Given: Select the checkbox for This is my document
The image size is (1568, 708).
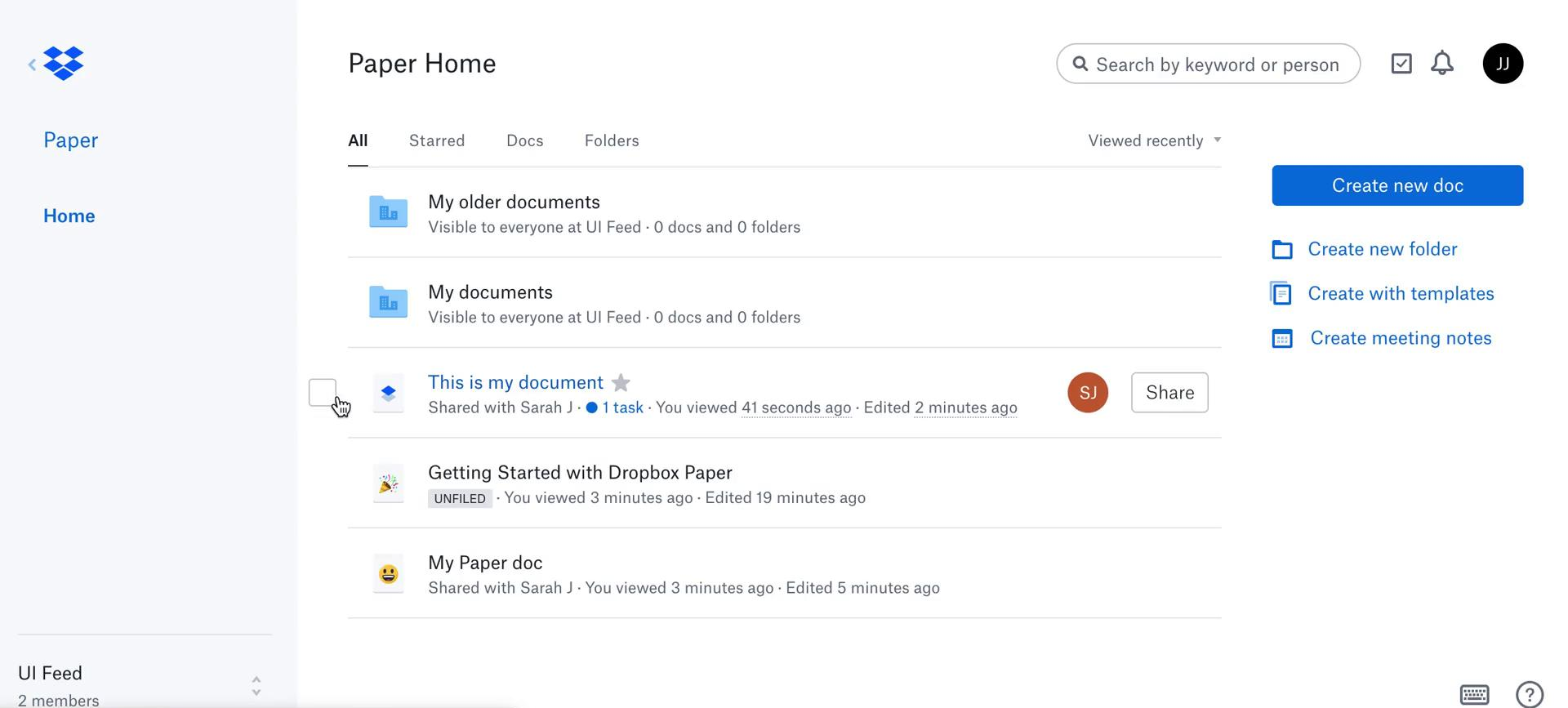Looking at the screenshot, I should [323, 392].
